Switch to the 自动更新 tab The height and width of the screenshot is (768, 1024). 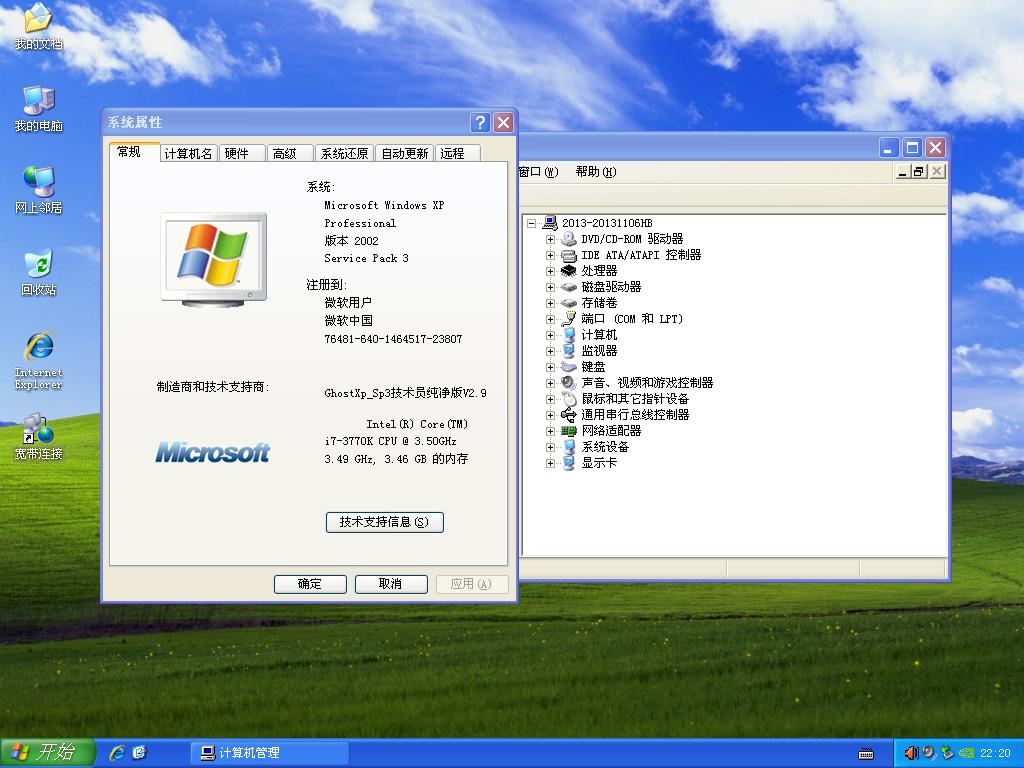coord(405,153)
